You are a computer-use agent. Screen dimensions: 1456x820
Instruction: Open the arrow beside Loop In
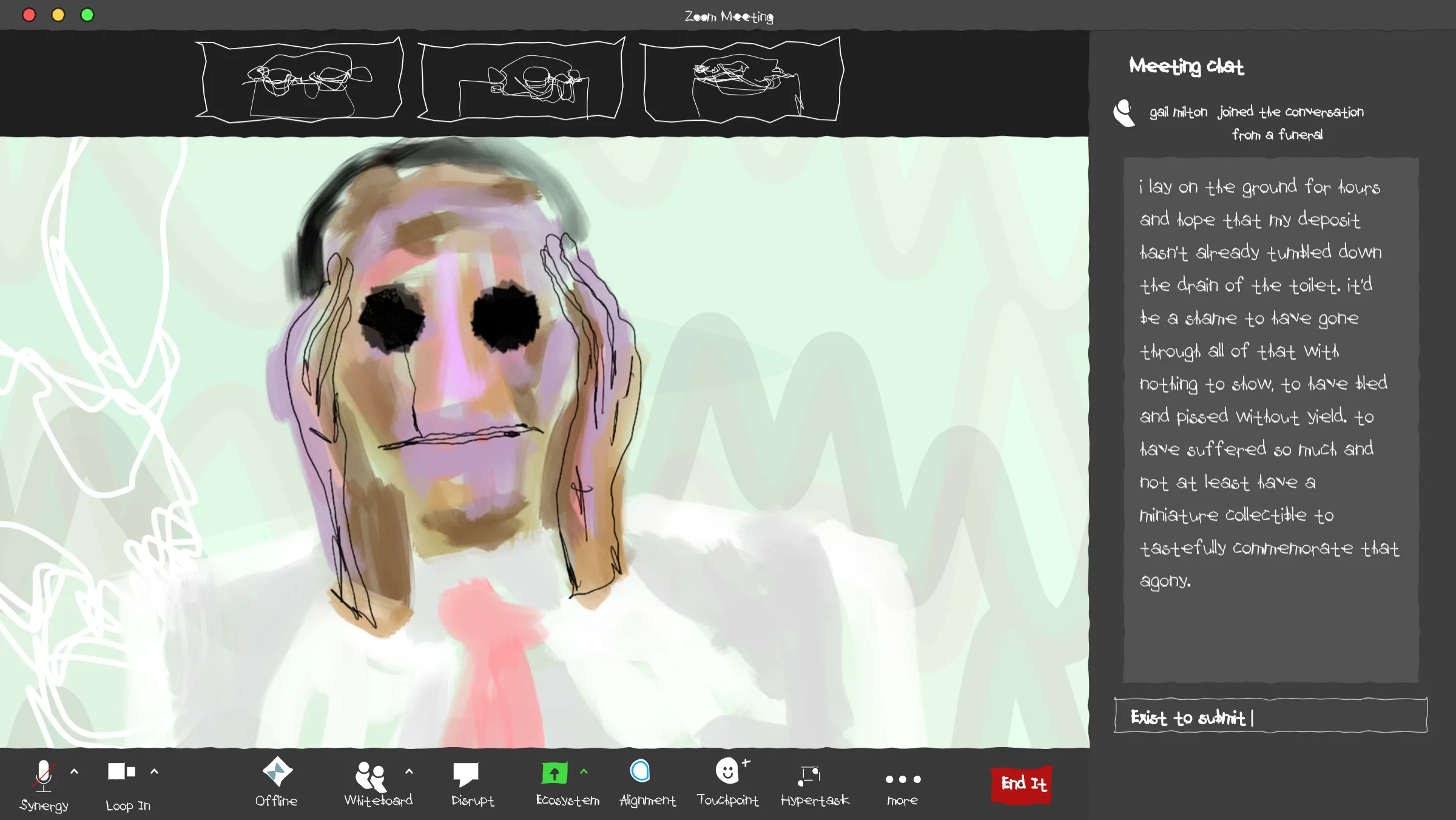pos(154,771)
